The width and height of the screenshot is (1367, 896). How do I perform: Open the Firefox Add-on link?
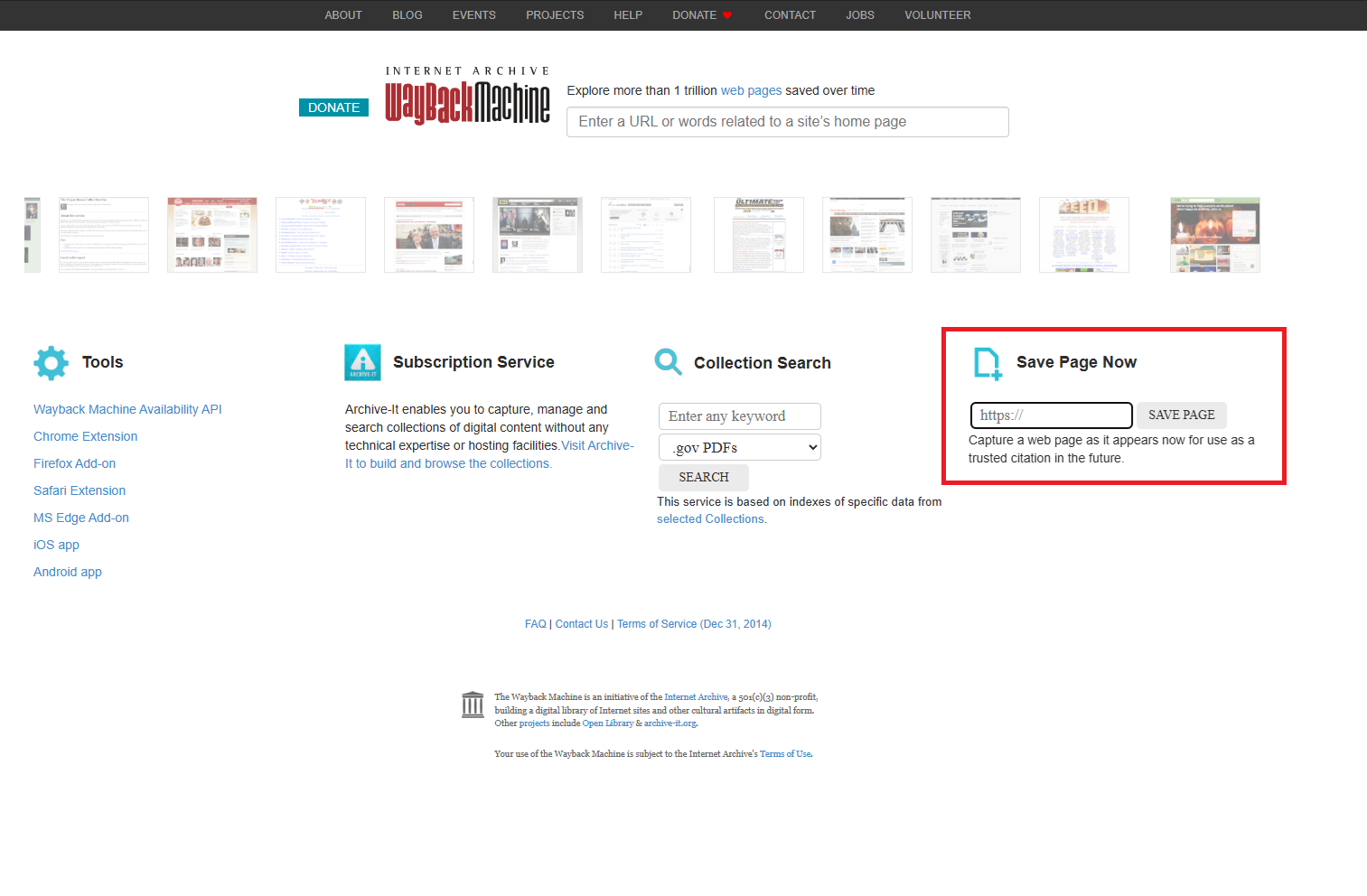click(75, 463)
